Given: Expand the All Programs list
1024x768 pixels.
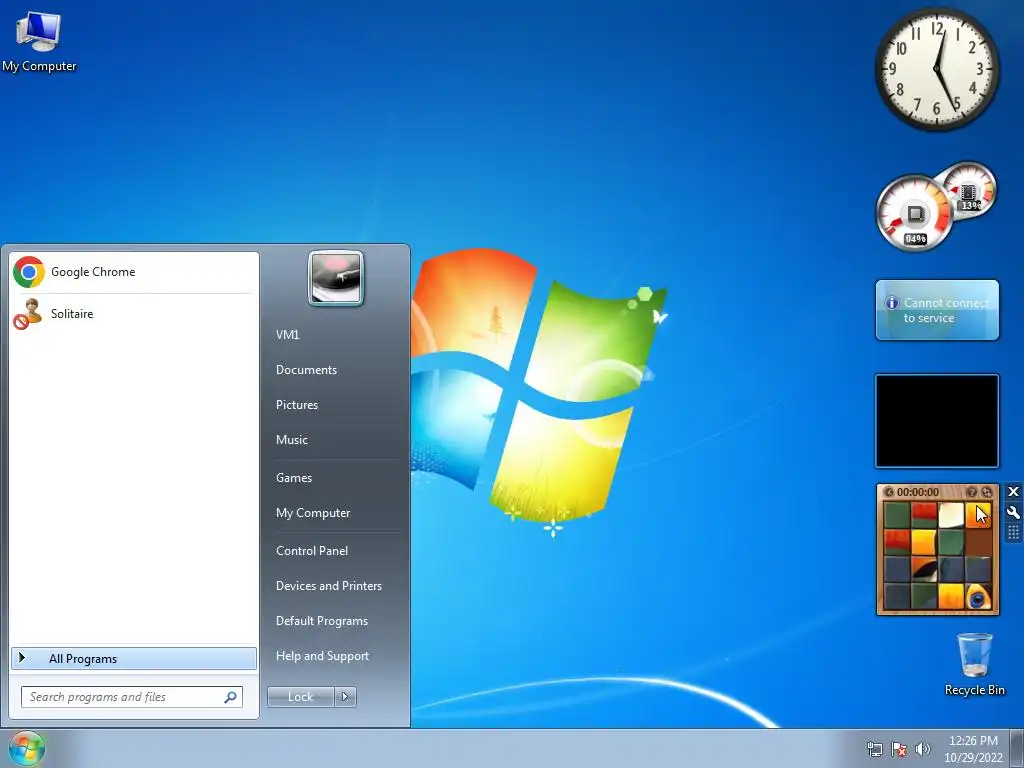Looking at the screenshot, I should (134, 659).
